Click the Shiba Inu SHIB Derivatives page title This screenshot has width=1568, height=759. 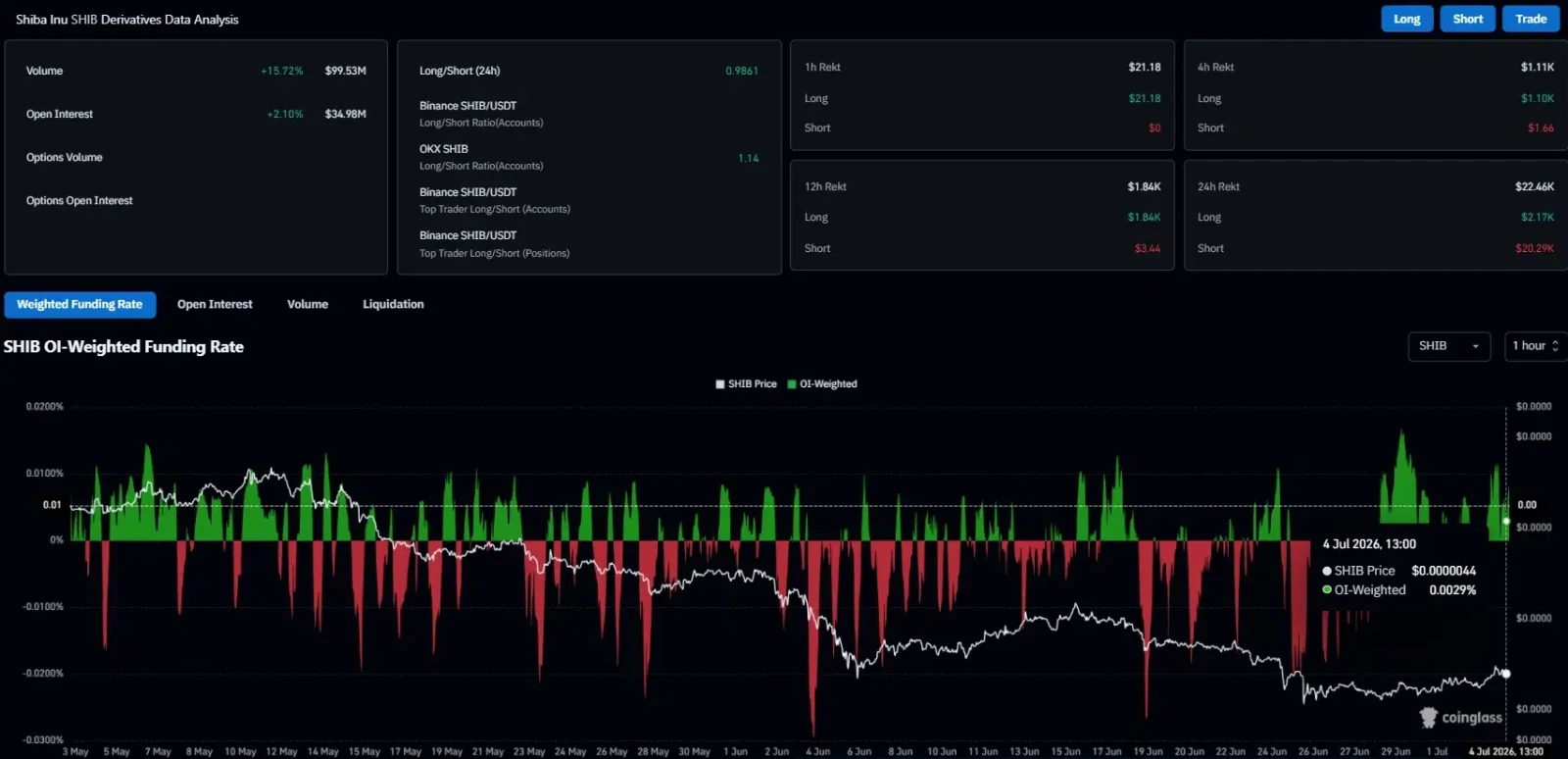(127, 20)
